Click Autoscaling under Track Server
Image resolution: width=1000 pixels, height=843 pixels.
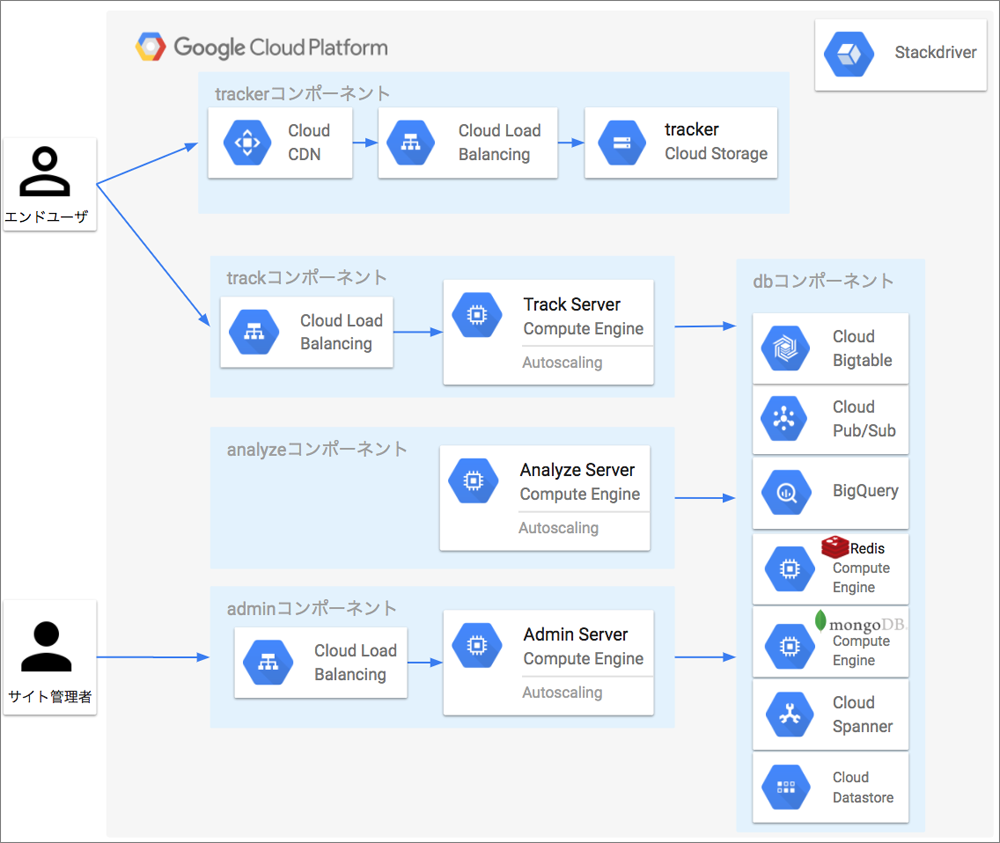point(562,362)
